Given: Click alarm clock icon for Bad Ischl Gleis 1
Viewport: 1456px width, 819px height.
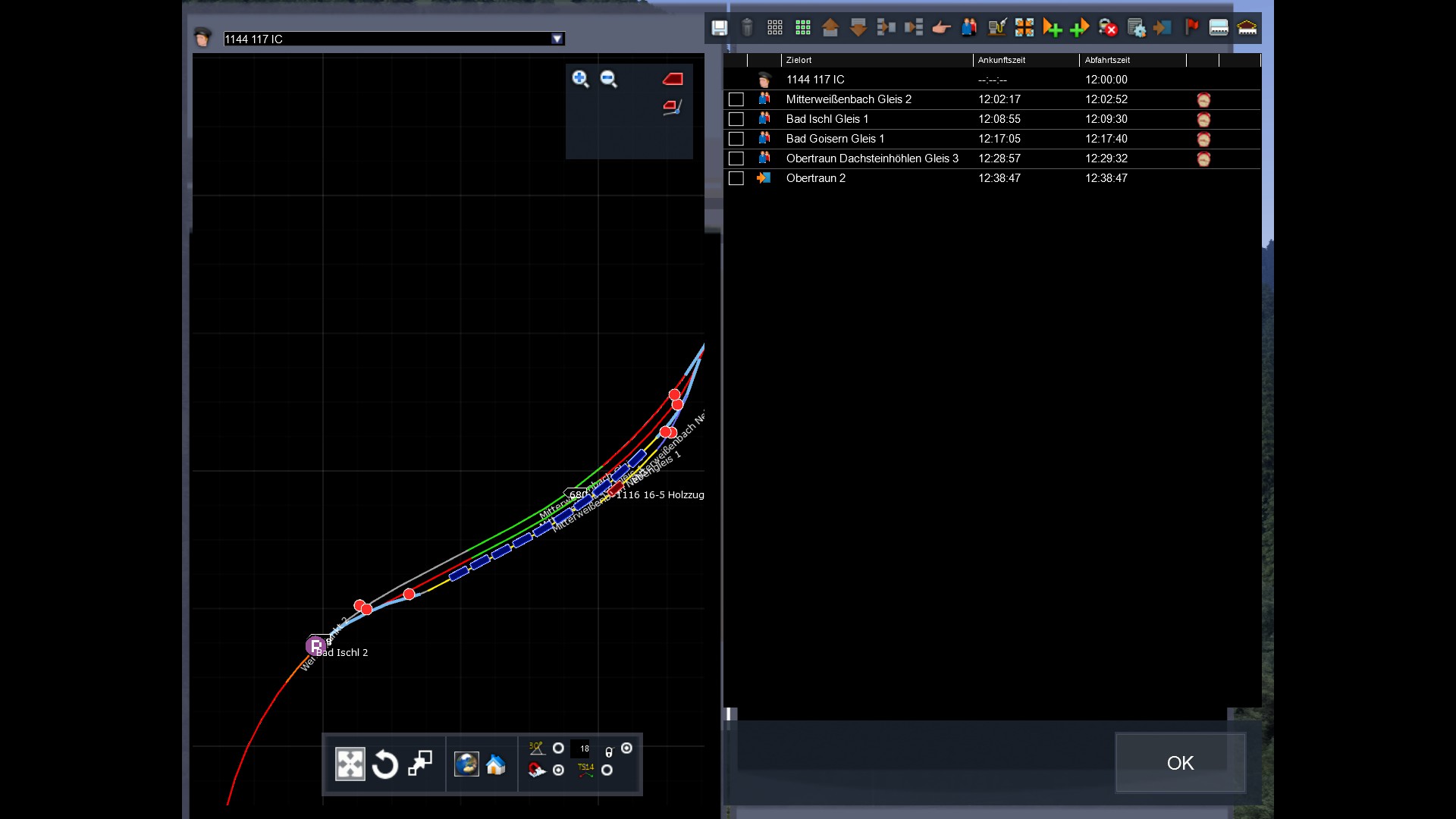Looking at the screenshot, I should pos(1203,120).
